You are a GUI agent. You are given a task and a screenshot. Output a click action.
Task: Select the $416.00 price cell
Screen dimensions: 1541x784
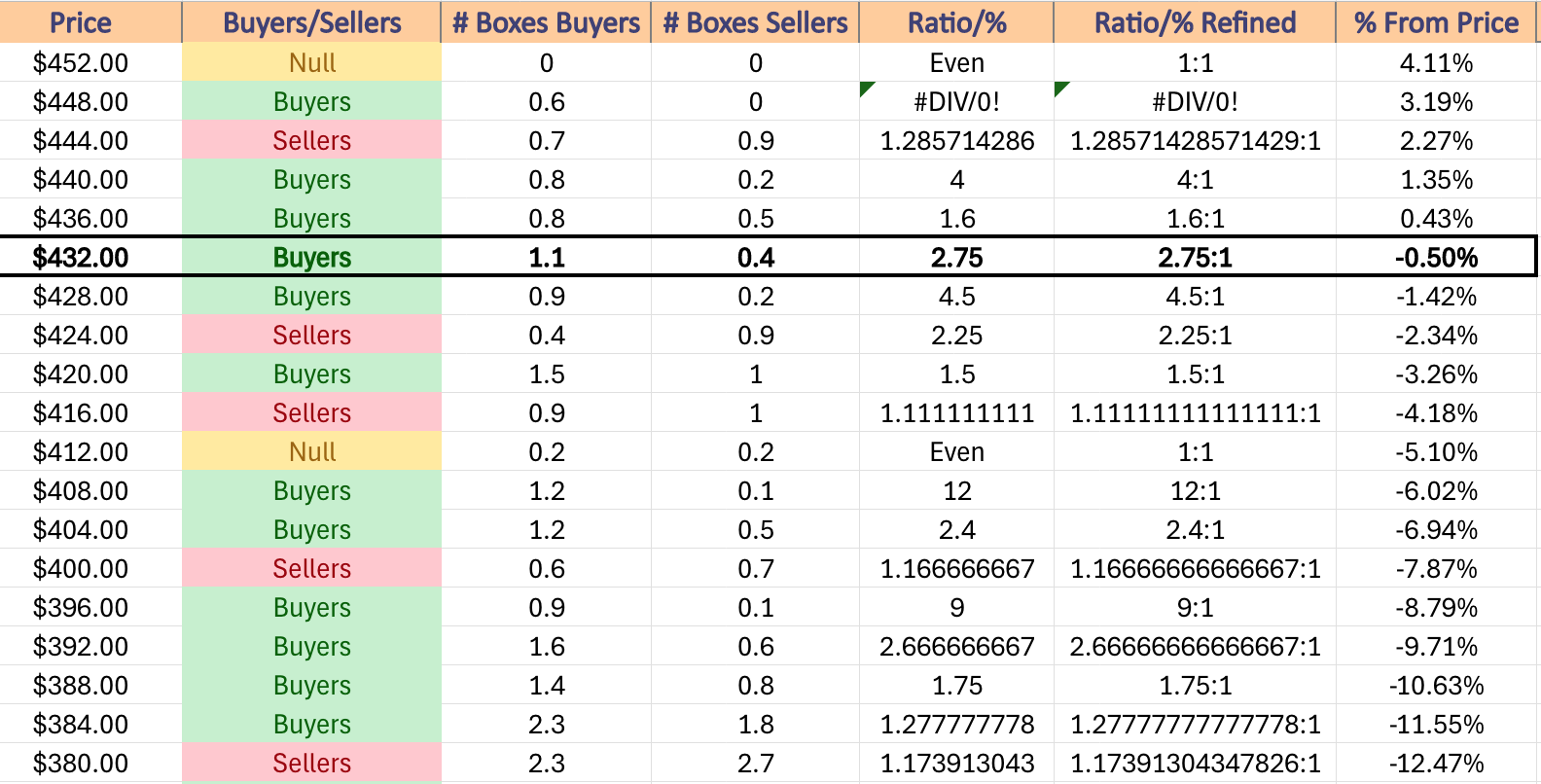(90, 412)
